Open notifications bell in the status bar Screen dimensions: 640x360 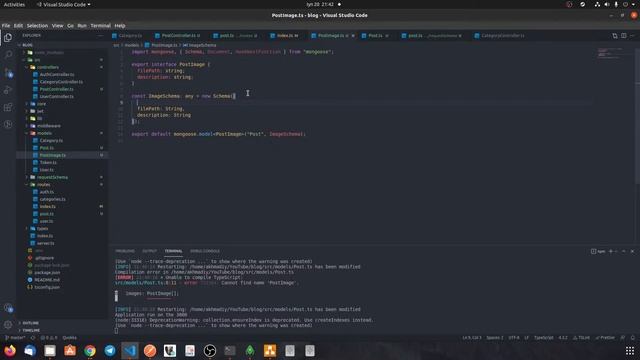[x=633, y=338]
